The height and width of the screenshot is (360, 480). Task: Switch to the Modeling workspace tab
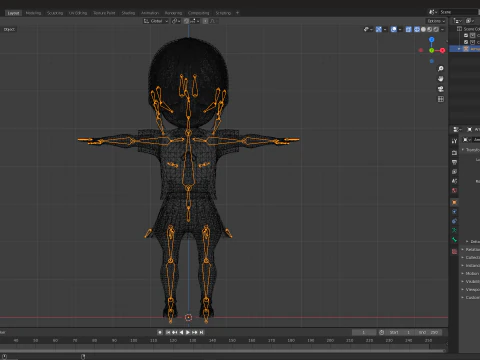coord(33,13)
